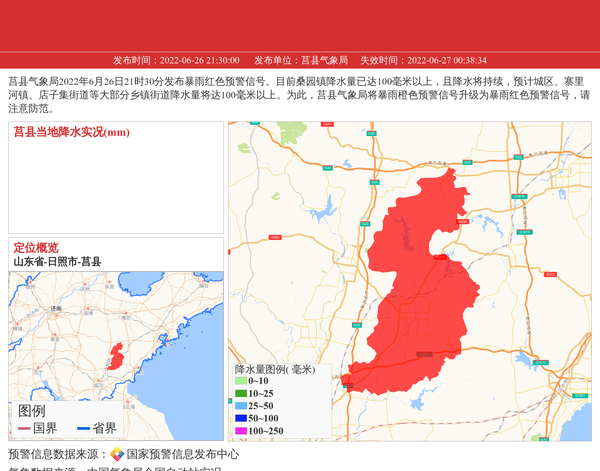600x471 pixels.
Task: Click the 国家预警信息发布中心 logo icon
Action: 117,454
